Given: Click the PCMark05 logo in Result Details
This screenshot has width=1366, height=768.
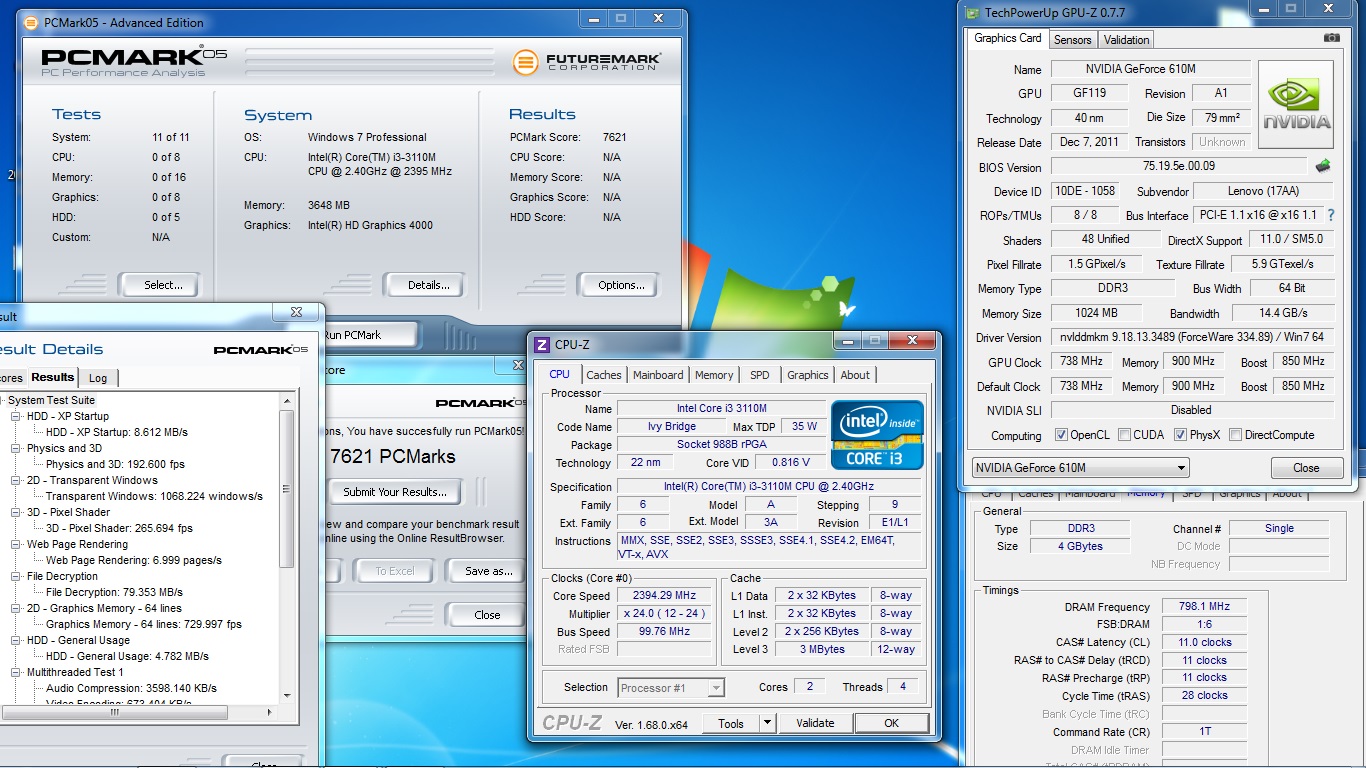Looking at the screenshot, I should point(261,350).
